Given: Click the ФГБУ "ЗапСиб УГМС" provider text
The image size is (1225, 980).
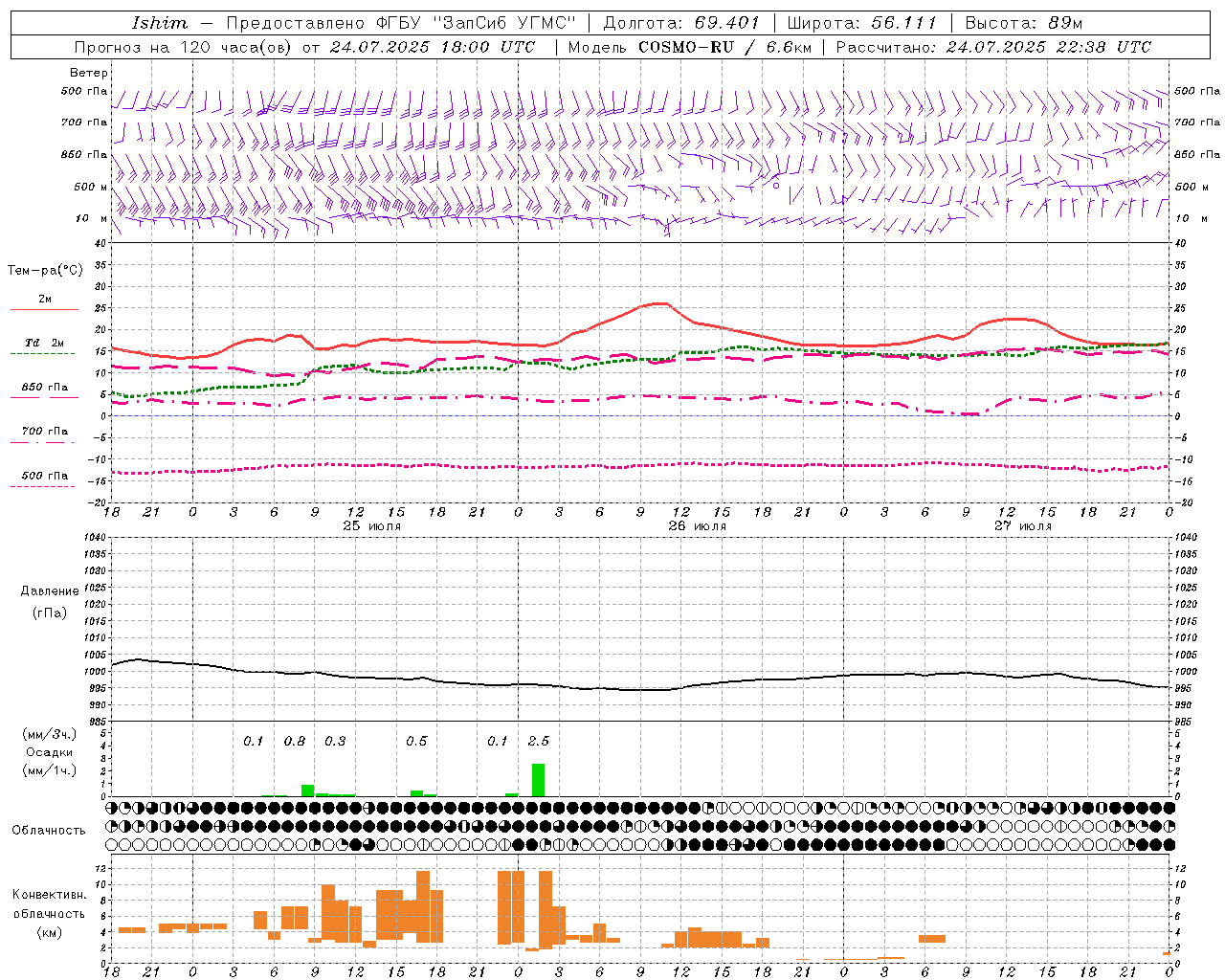Looking at the screenshot, I should pos(479,23).
